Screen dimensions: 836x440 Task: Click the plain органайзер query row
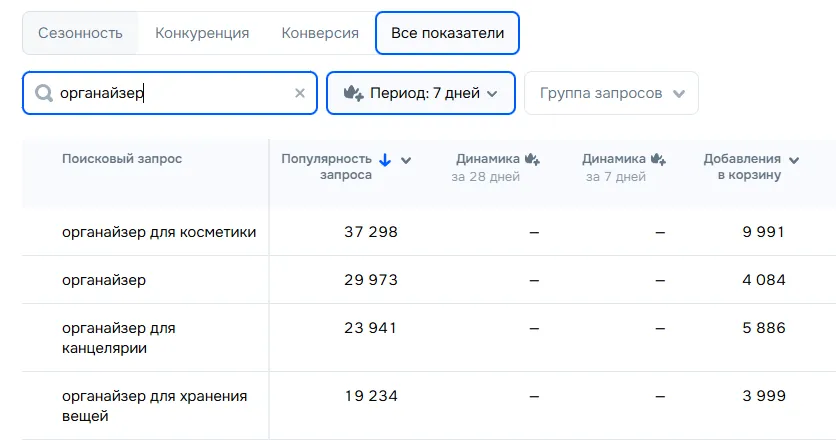104,280
